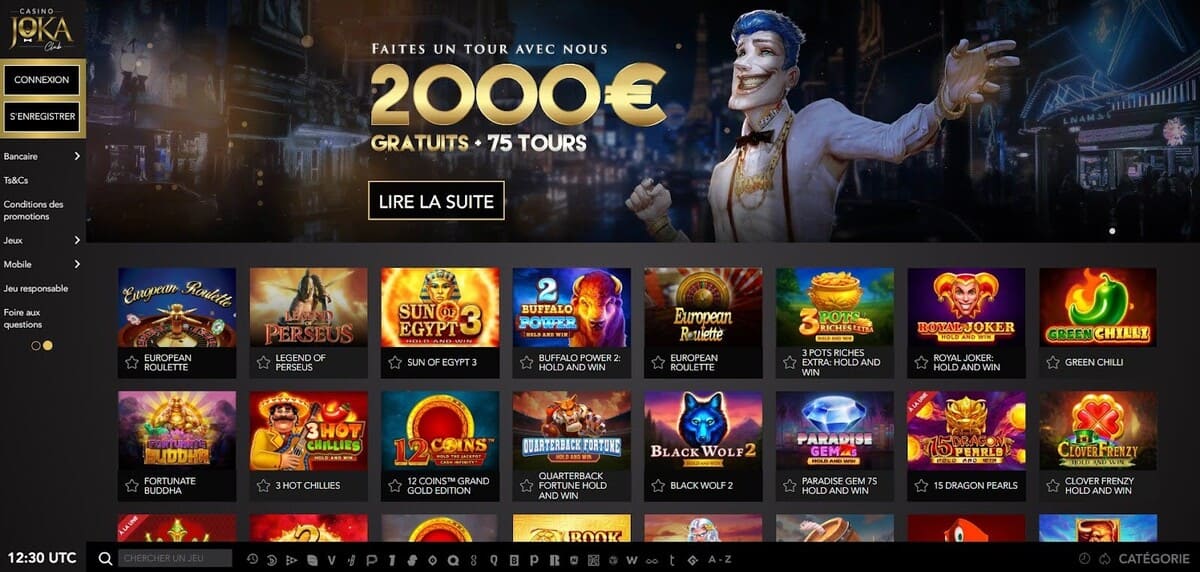Open the Ts&Cs page
The height and width of the screenshot is (572, 1200).
coord(16,180)
